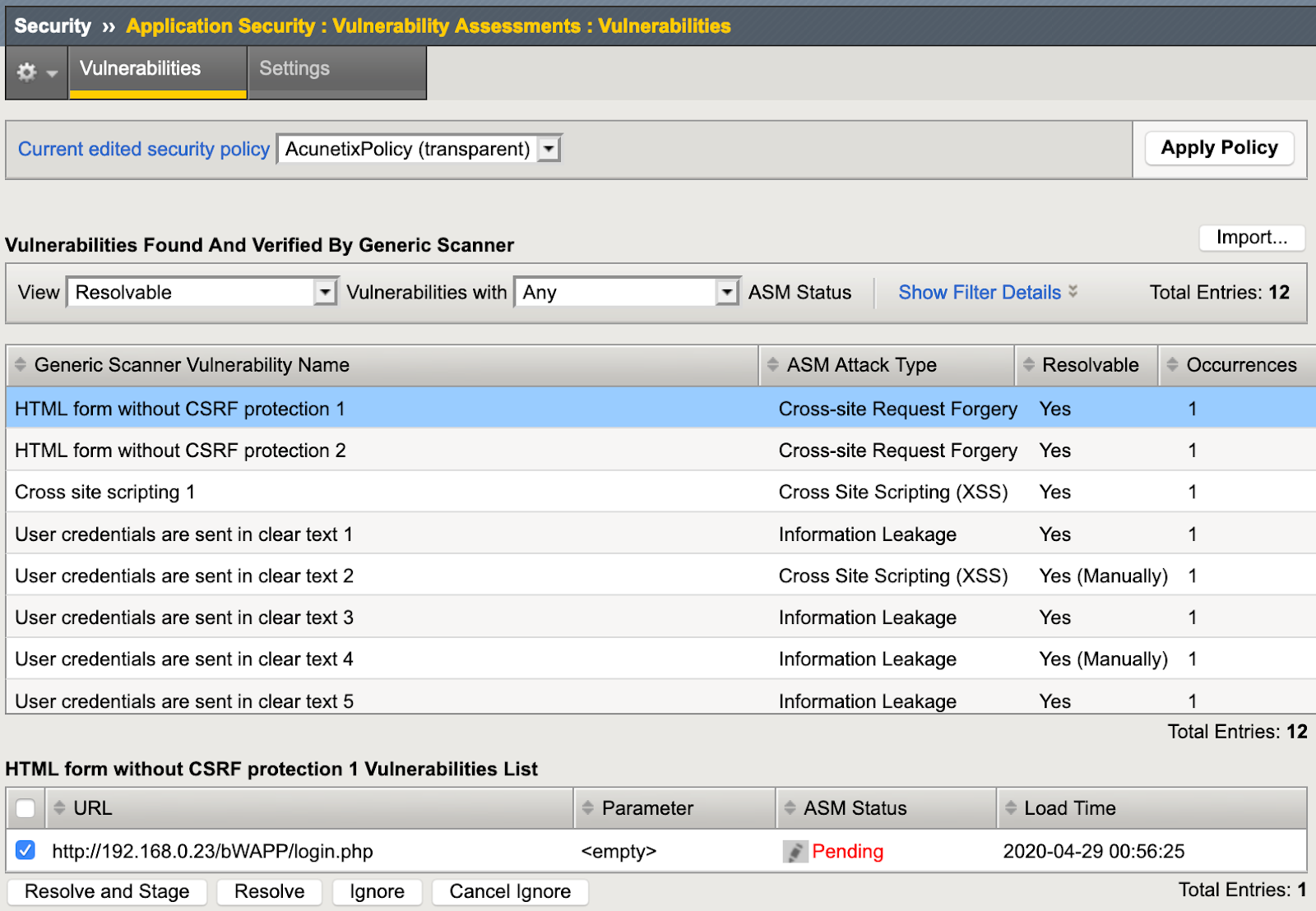Sort table by Occurrences column arrows
This screenshot has width=1316, height=911.
[1172, 364]
